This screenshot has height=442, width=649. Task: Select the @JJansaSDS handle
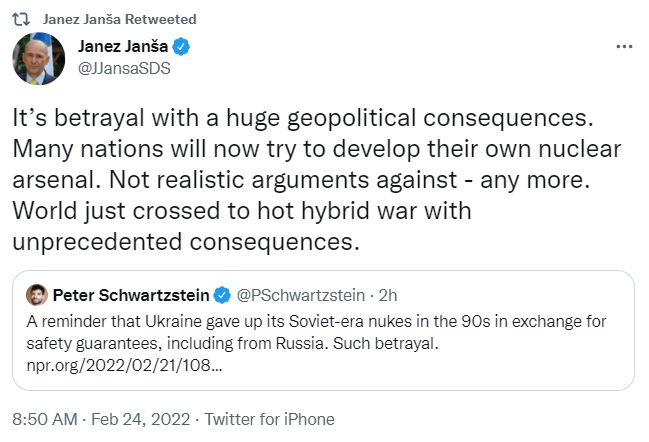[x=119, y=67]
